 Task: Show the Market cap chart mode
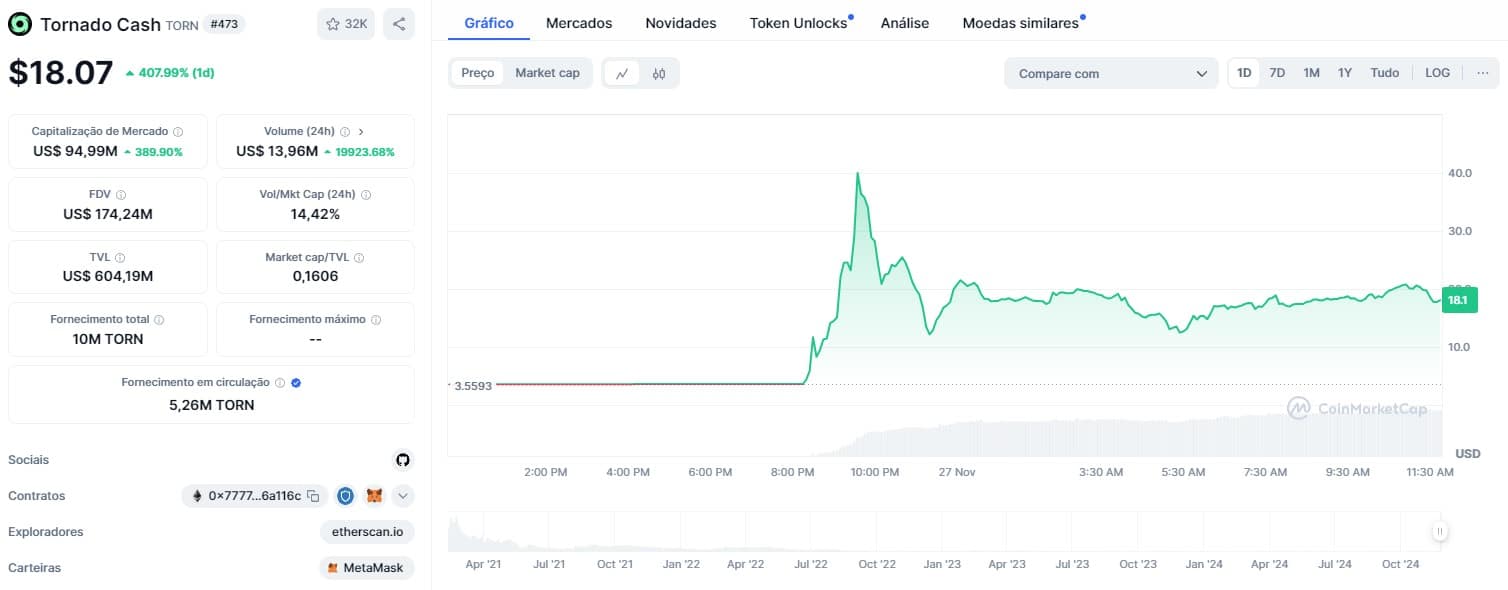[547, 73]
